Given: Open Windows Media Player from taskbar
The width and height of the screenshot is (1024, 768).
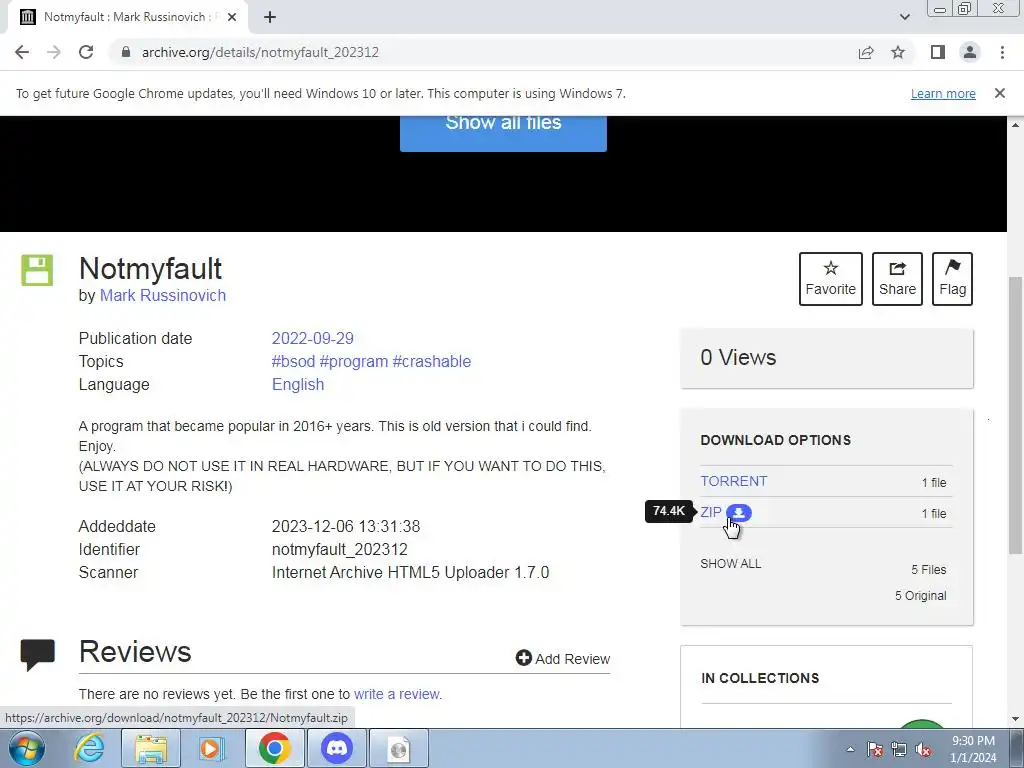Looking at the screenshot, I should pos(212,748).
